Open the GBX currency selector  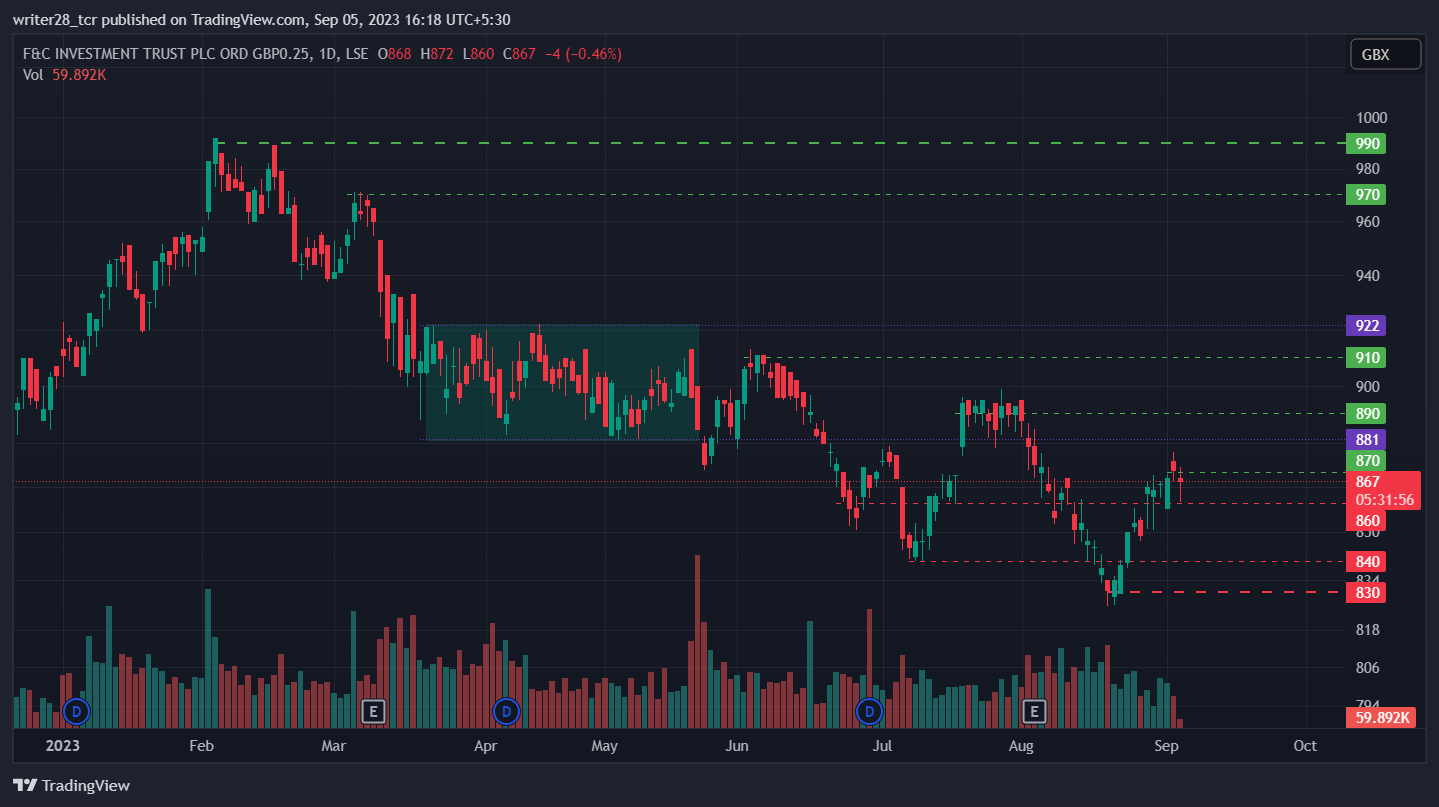pyautogui.click(x=1385, y=55)
